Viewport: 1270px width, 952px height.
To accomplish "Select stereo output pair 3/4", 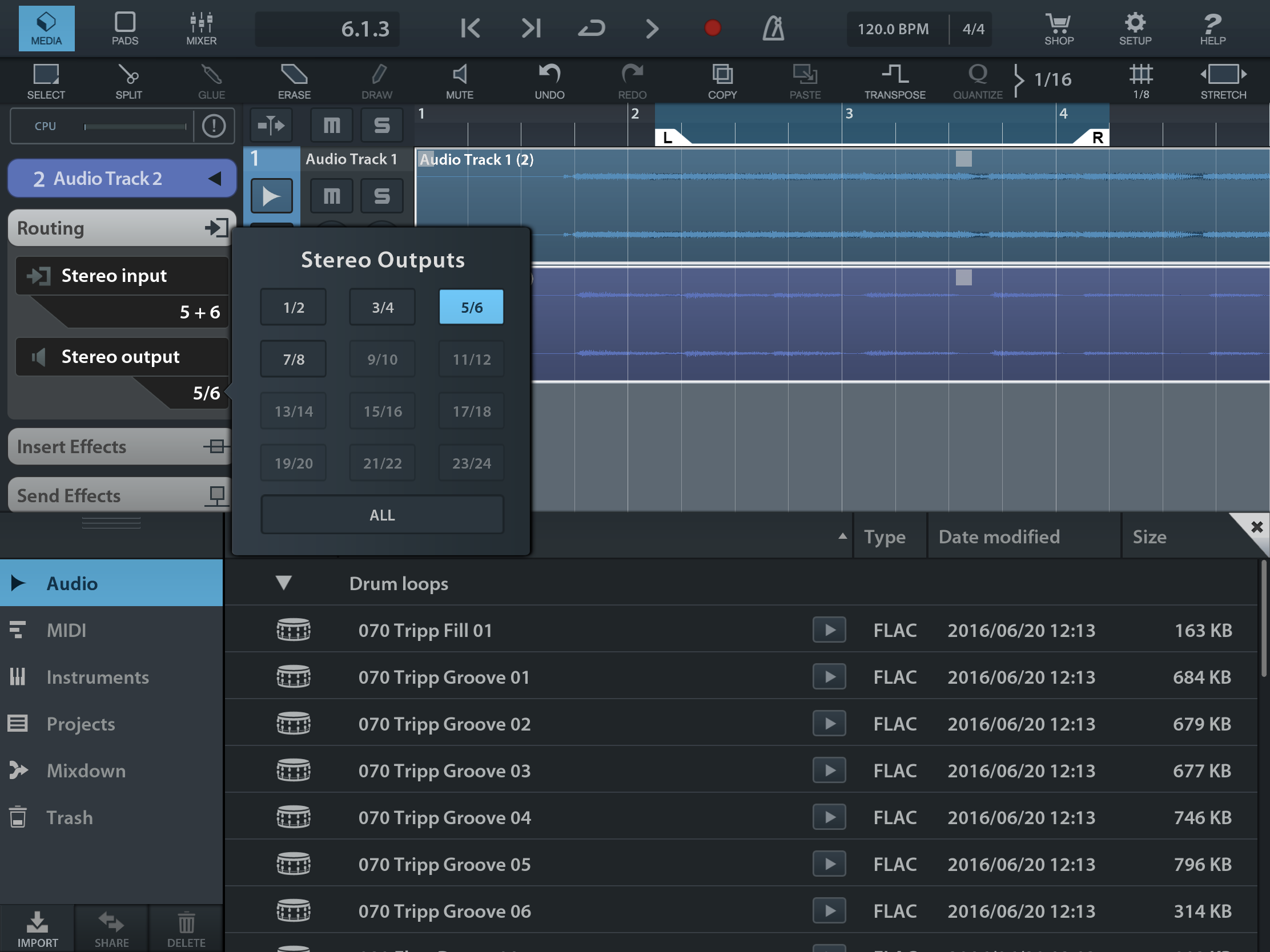I will click(x=383, y=307).
